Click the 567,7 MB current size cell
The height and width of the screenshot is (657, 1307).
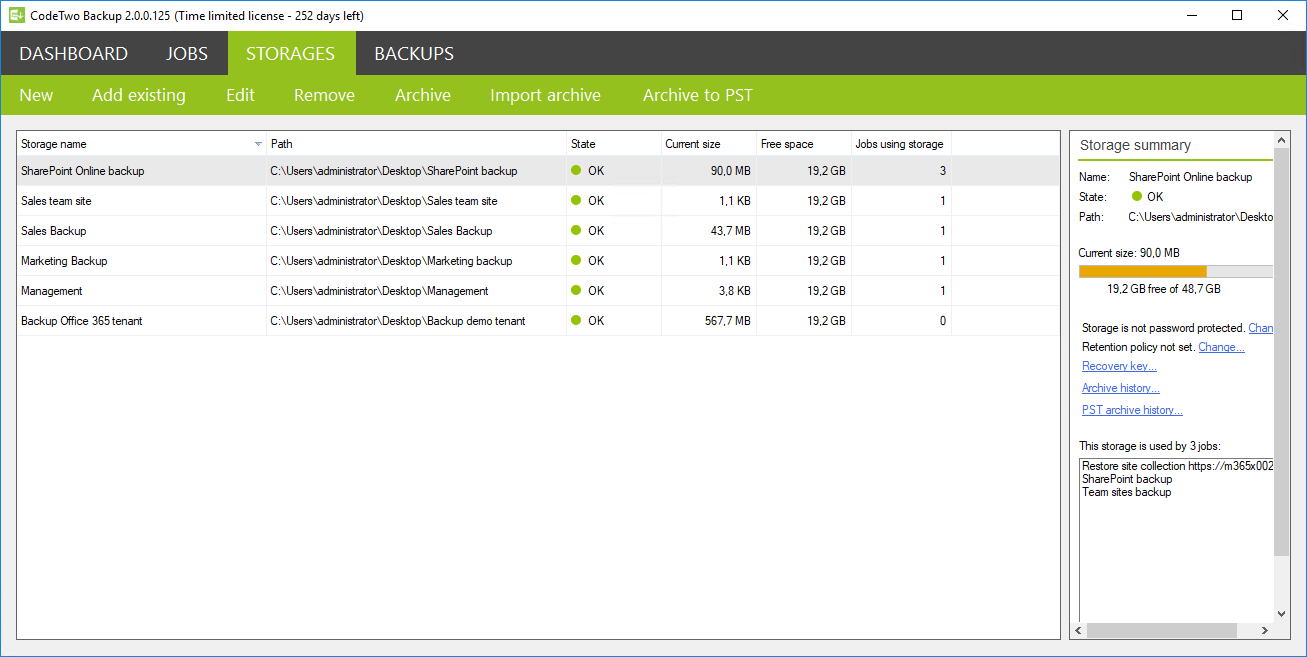[x=727, y=321]
